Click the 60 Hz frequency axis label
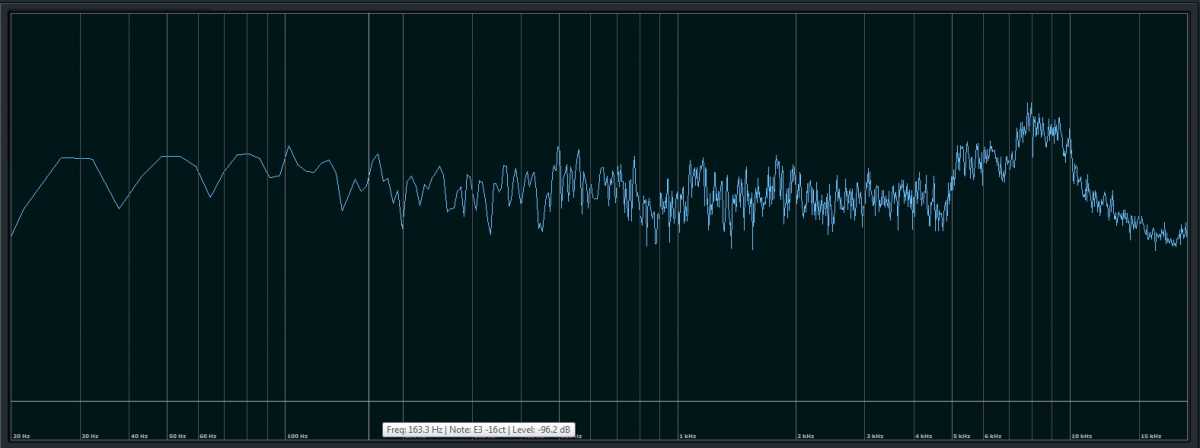This screenshot has height=448, width=1200. 208,436
